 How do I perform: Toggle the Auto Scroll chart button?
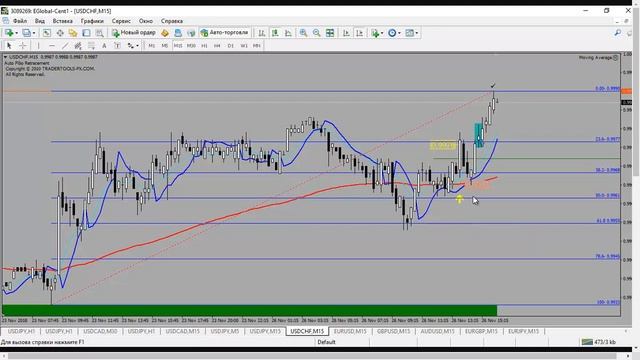tap(346, 33)
